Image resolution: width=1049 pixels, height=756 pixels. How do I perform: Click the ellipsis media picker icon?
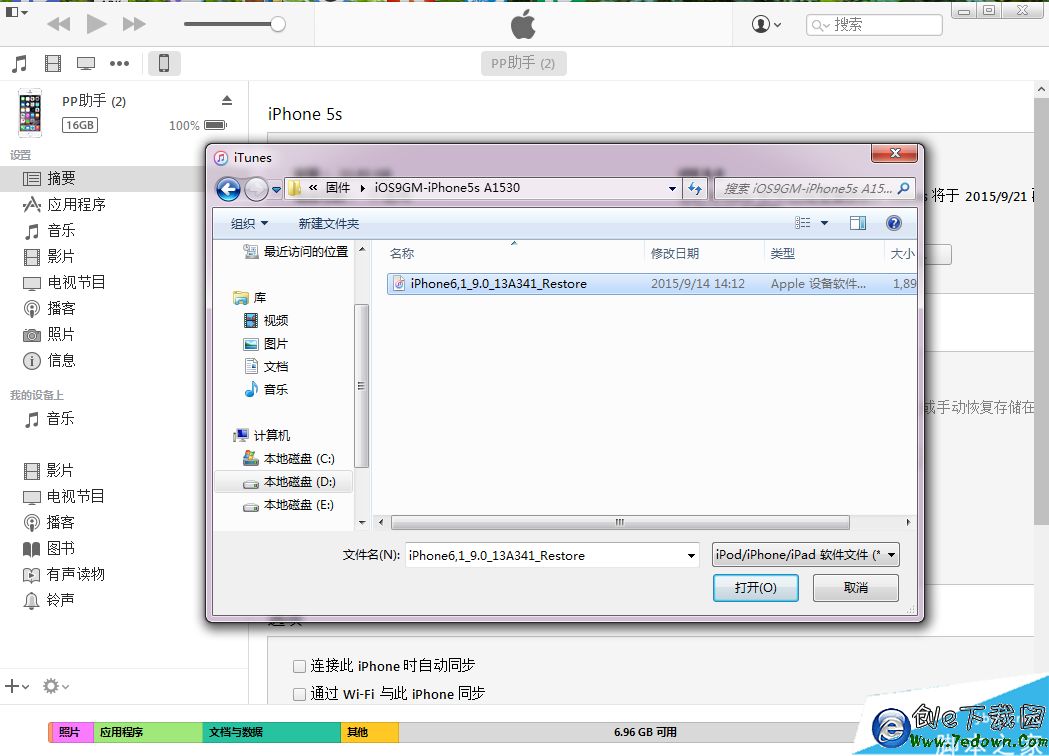pos(119,62)
